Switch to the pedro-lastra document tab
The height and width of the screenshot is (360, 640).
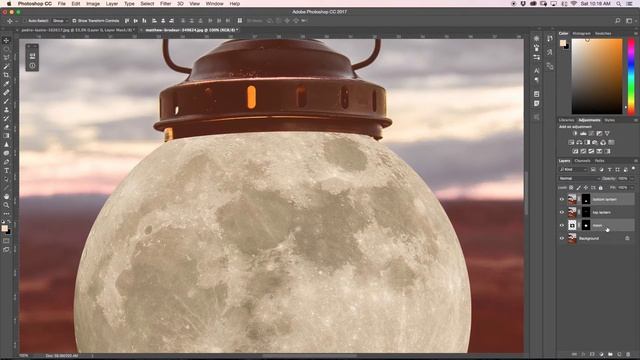click(x=77, y=30)
